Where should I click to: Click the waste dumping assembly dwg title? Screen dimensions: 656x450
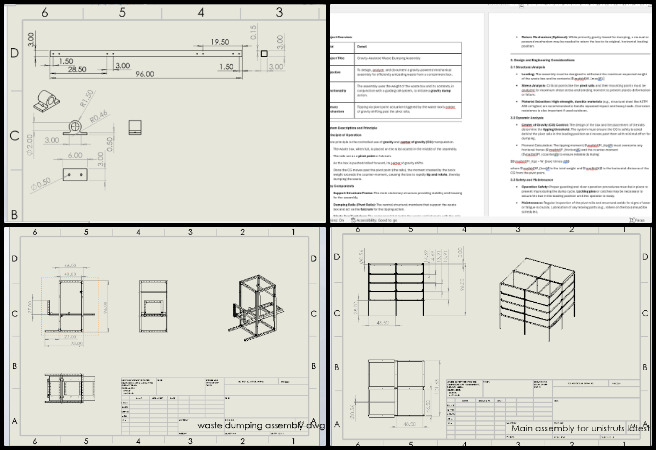pyautogui.click(x=262, y=425)
